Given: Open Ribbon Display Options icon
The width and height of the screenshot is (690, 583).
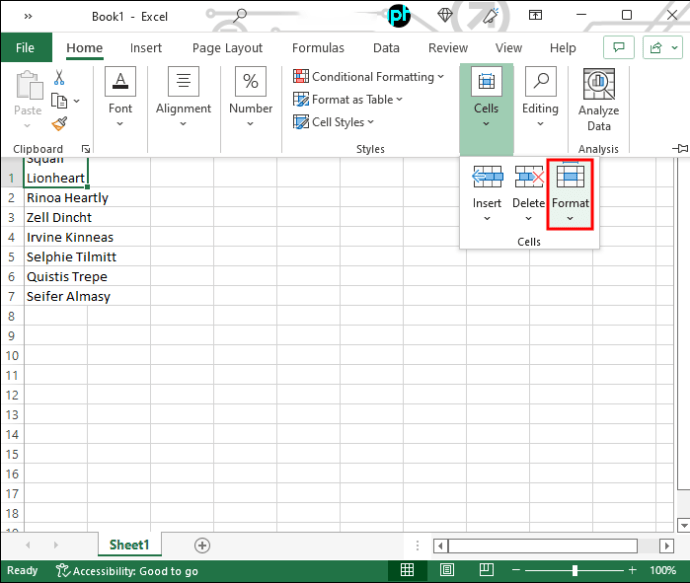Looking at the screenshot, I should 535,15.
